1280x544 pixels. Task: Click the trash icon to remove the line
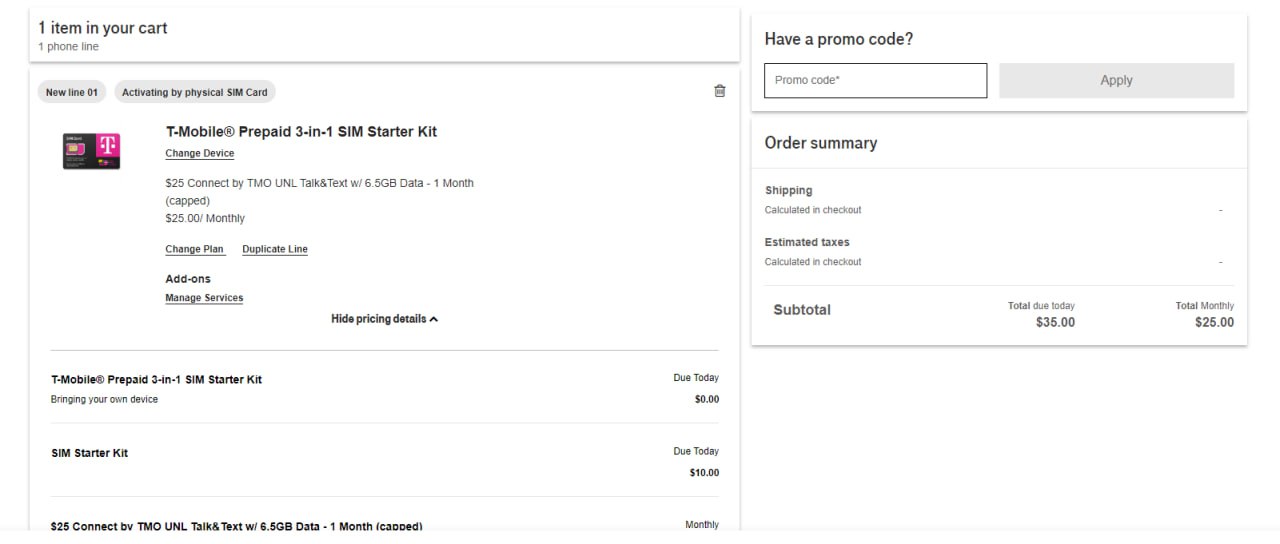coord(720,91)
